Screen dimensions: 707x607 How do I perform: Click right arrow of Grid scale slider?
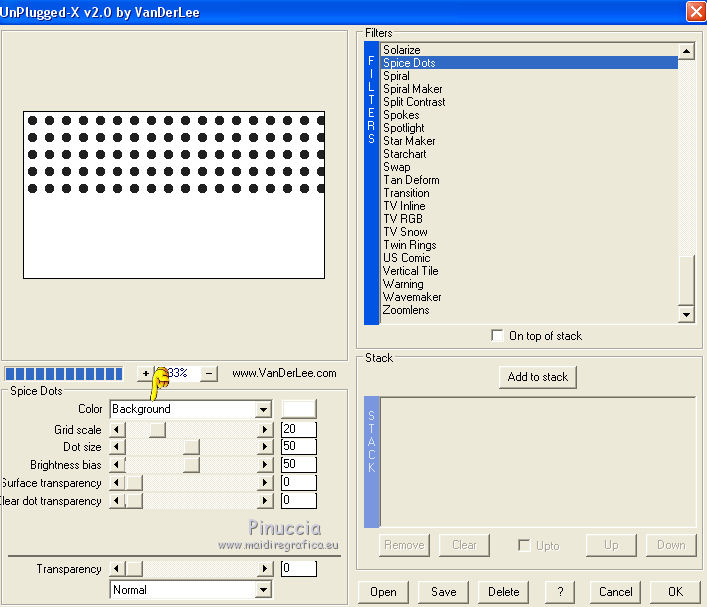(x=265, y=429)
